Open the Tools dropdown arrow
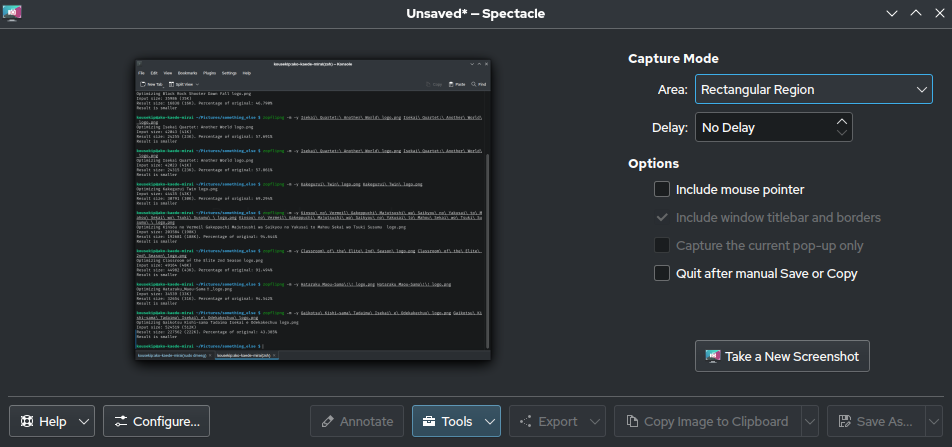Screen dimensions: 952x447 coord(490,422)
